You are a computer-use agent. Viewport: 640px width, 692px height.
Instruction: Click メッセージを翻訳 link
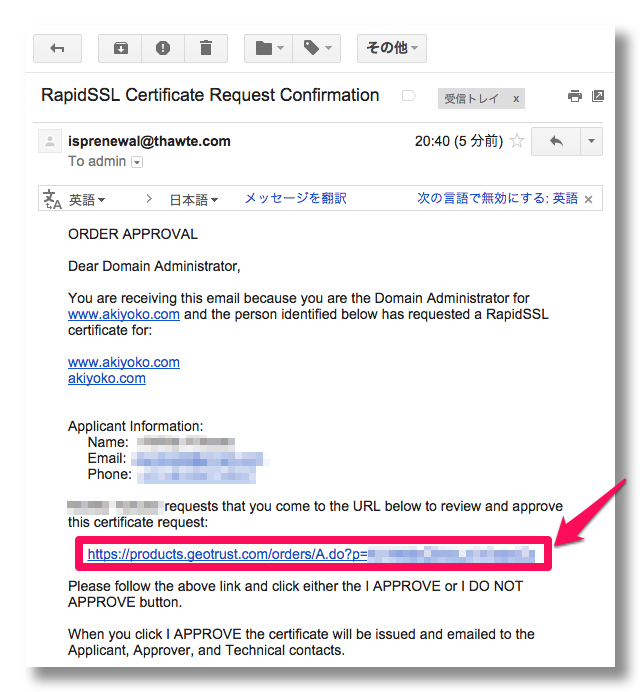(x=296, y=198)
